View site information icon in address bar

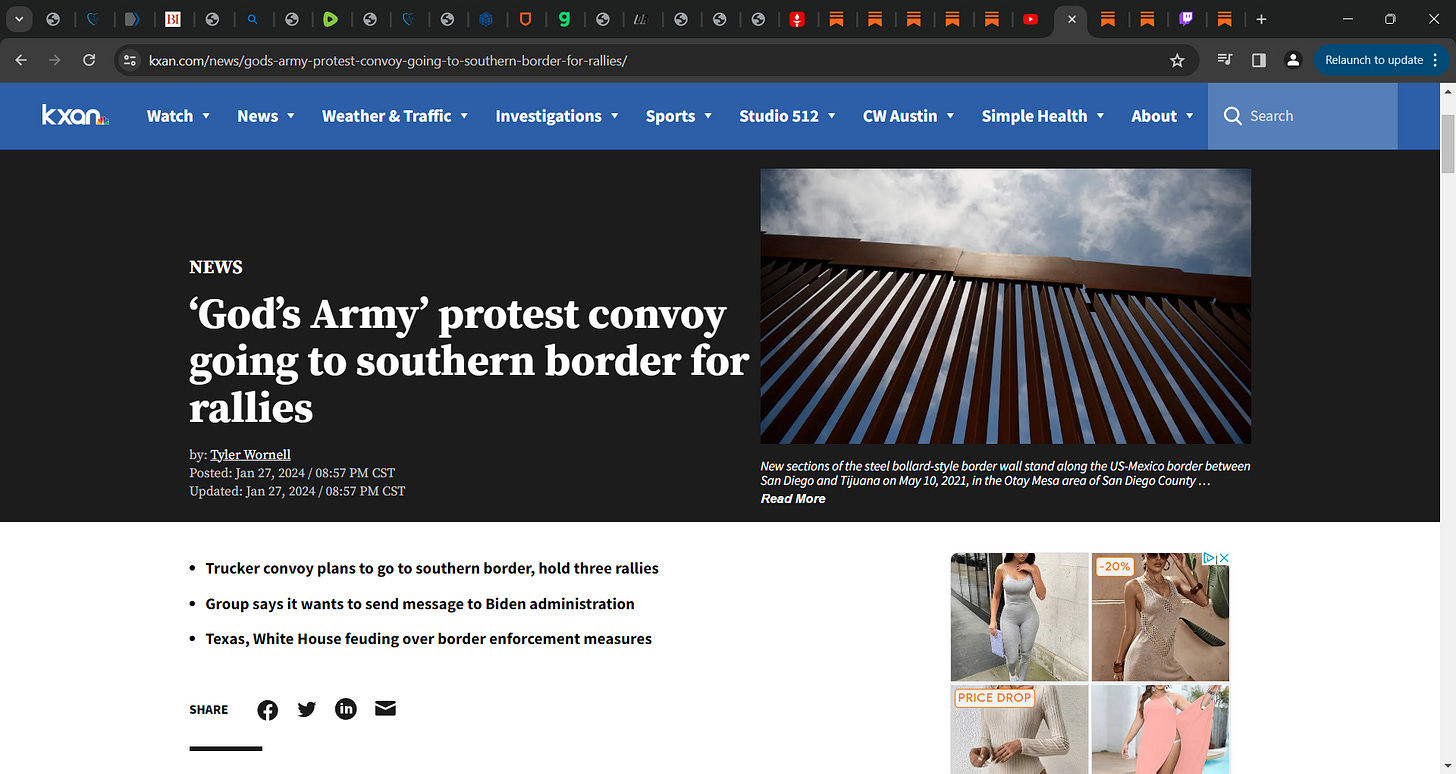[129, 60]
